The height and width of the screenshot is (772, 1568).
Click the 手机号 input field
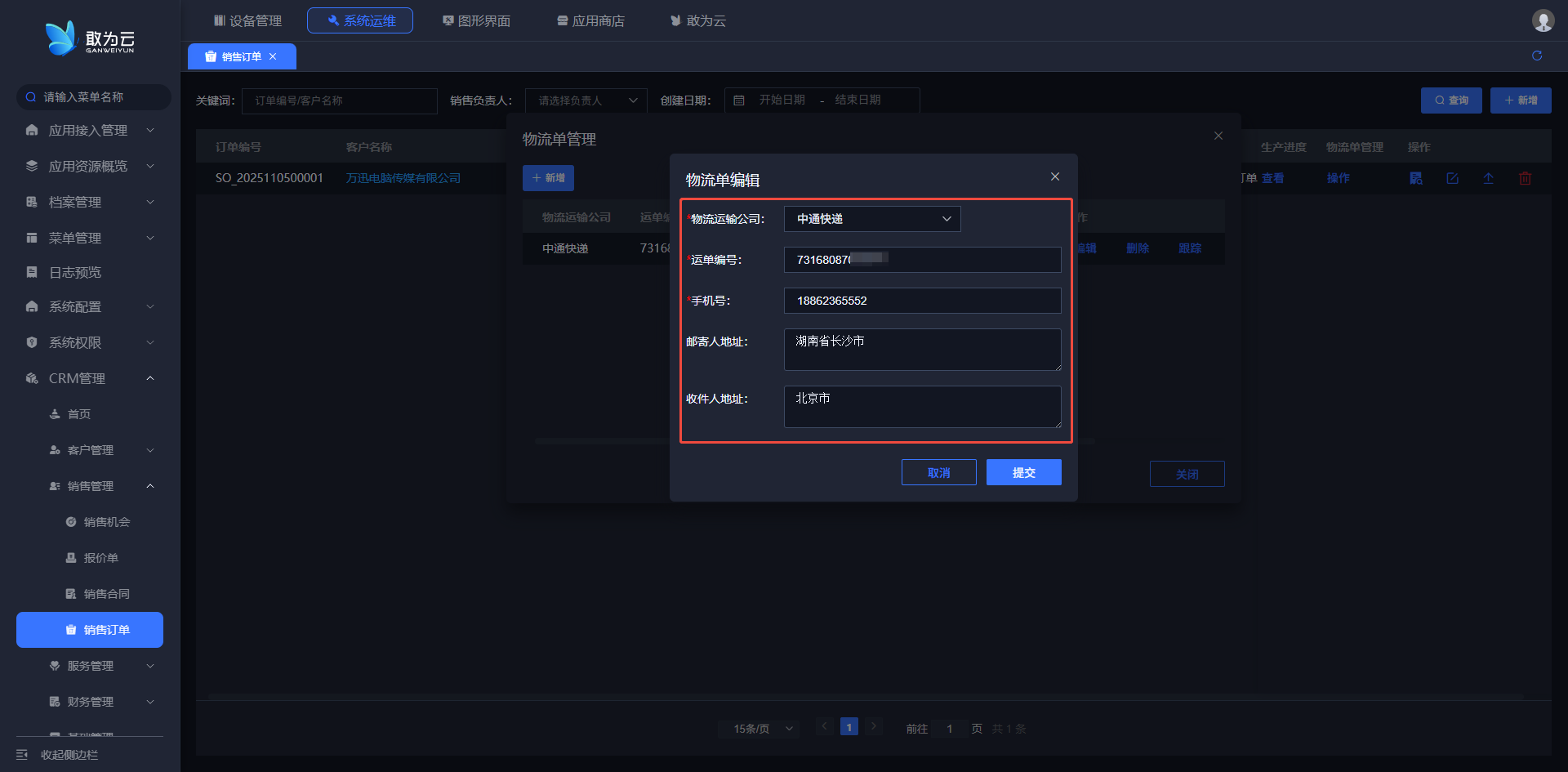point(922,301)
